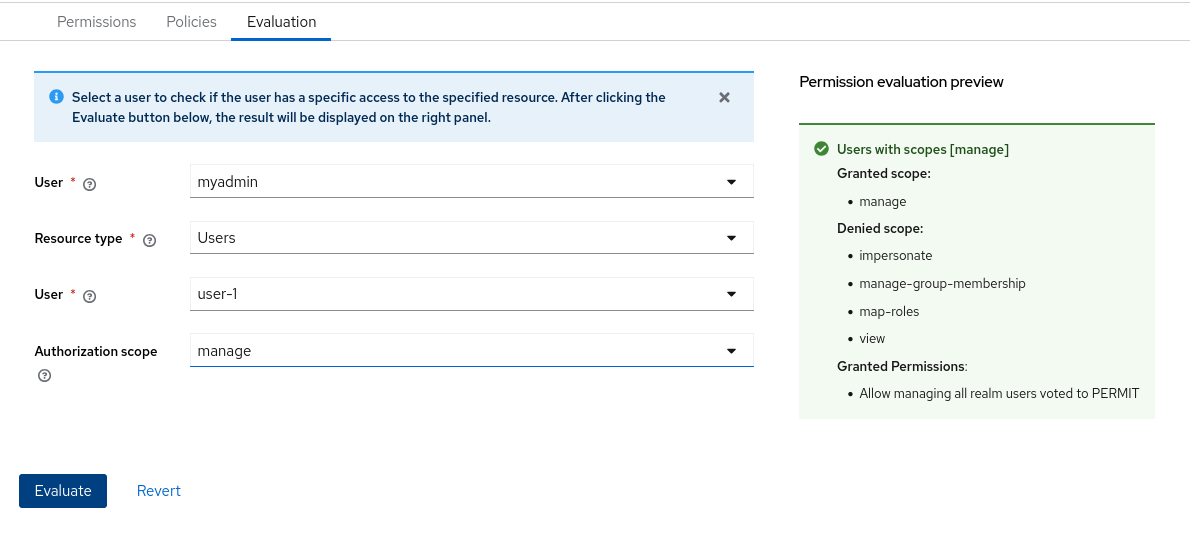Click the 'Users with scopes [manage]' result title
This screenshot has width=1190, height=537.
[x=922, y=149]
